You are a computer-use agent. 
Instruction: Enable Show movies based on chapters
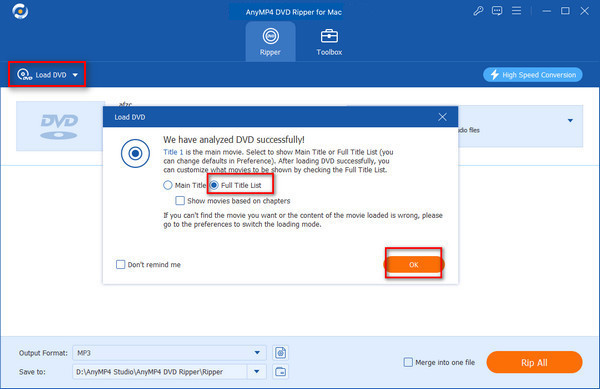pyautogui.click(x=180, y=200)
